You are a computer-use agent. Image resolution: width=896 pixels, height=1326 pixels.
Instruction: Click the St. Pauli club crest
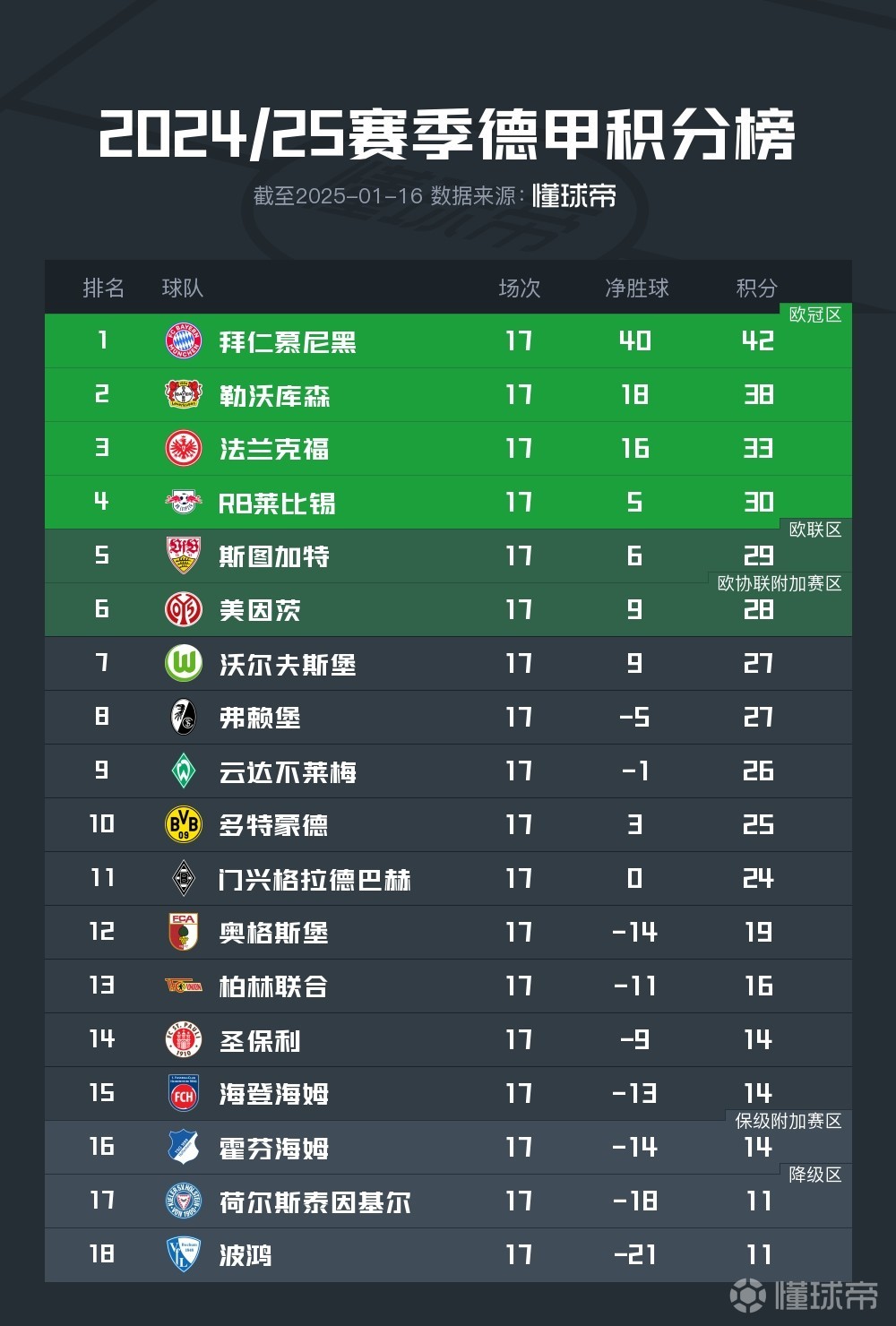pos(184,1040)
